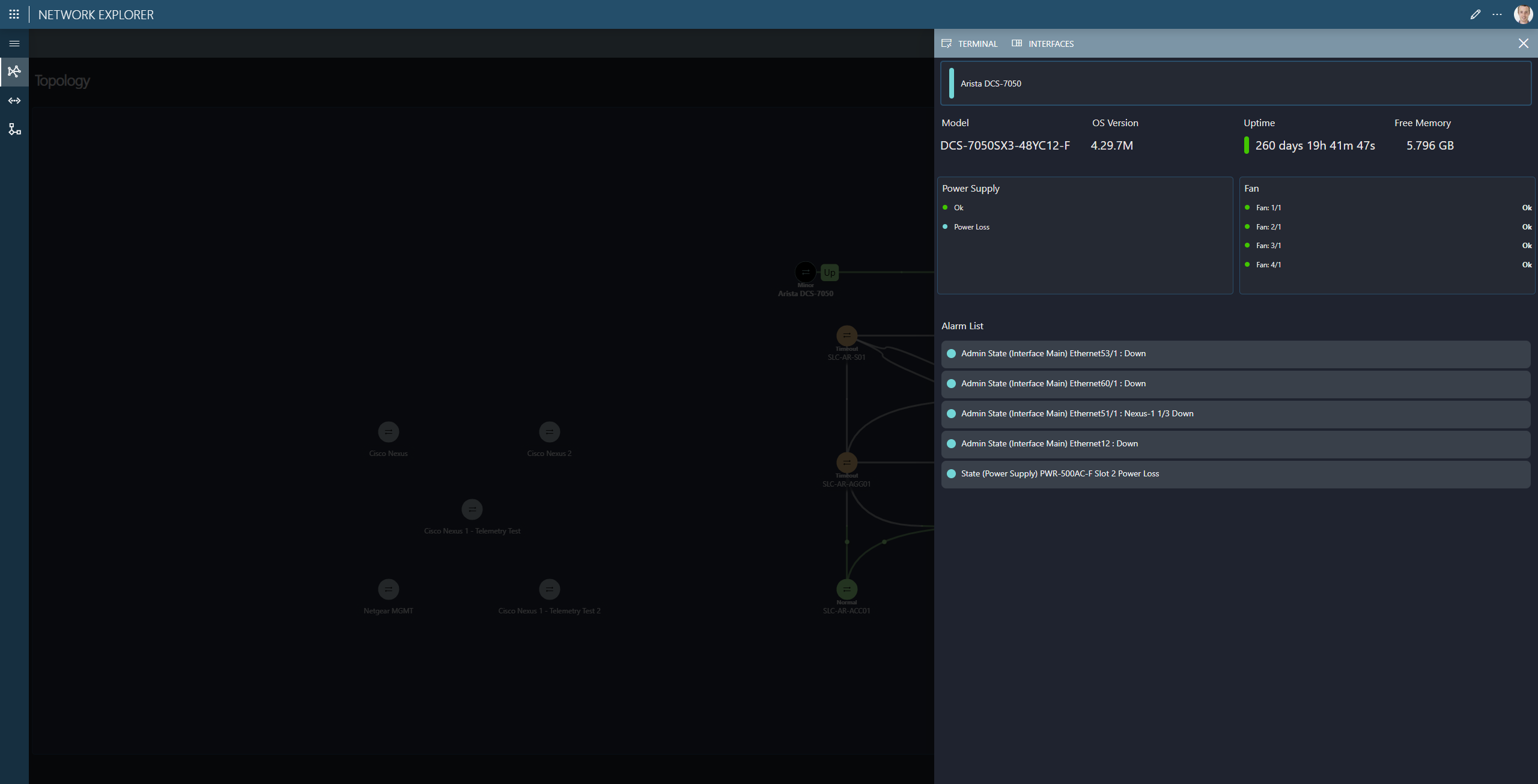
Task: Click the Arista DCS-7050 topology node
Action: (x=805, y=272)
